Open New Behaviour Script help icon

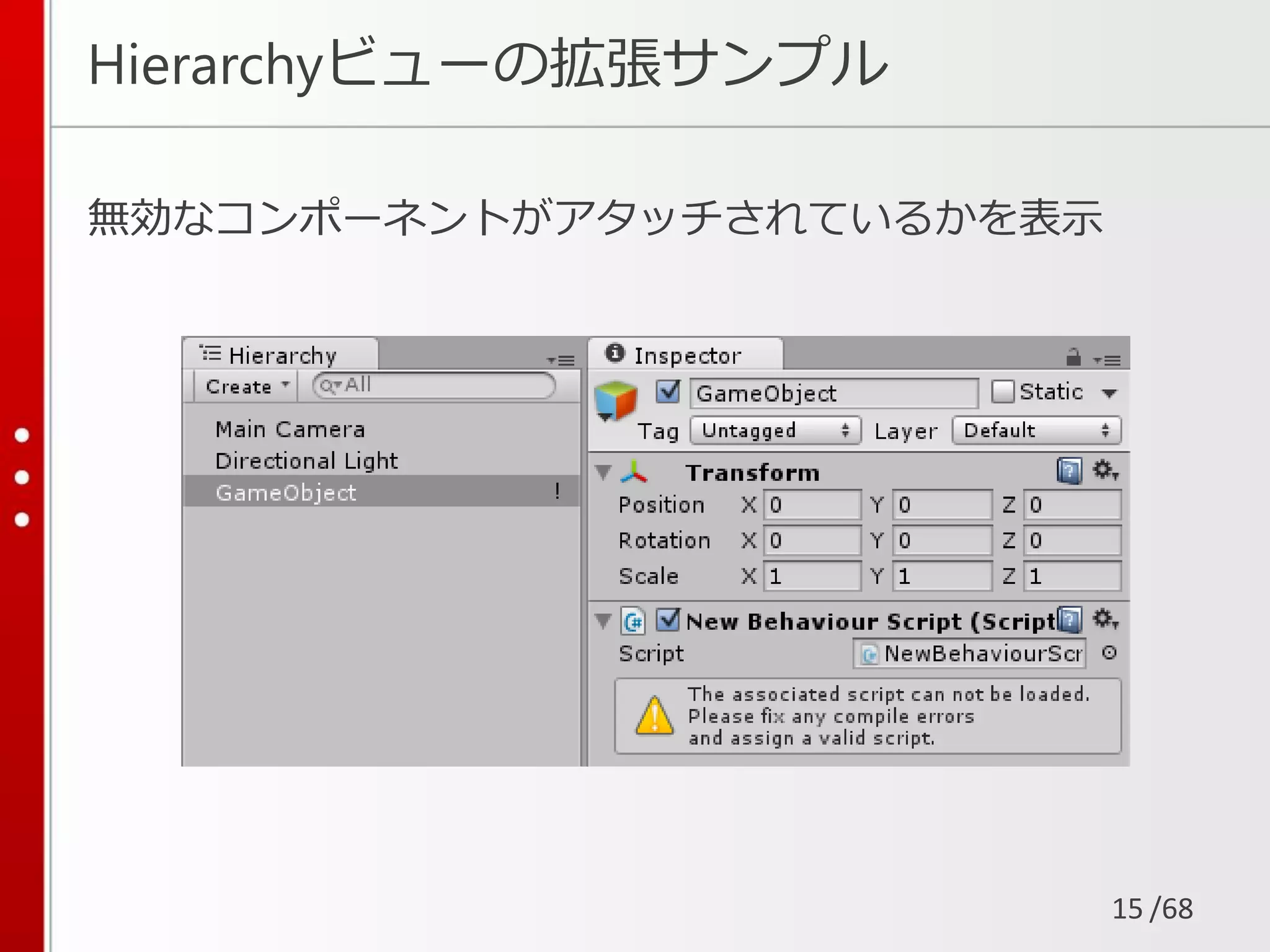pyautogui.click(x=1069, y=620)
